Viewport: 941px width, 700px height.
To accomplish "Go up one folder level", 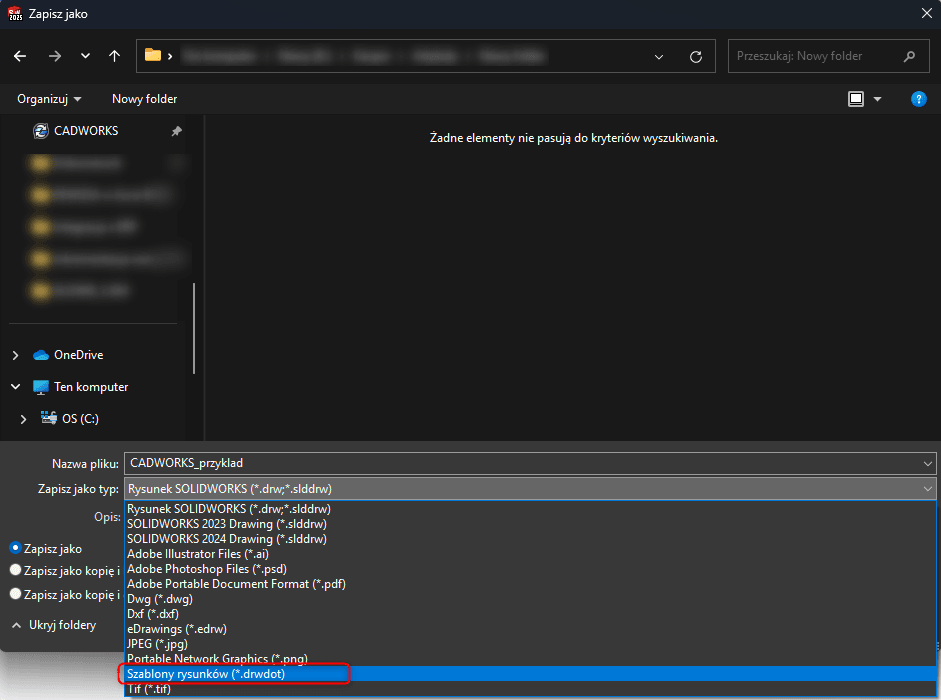I will [114, 56].
